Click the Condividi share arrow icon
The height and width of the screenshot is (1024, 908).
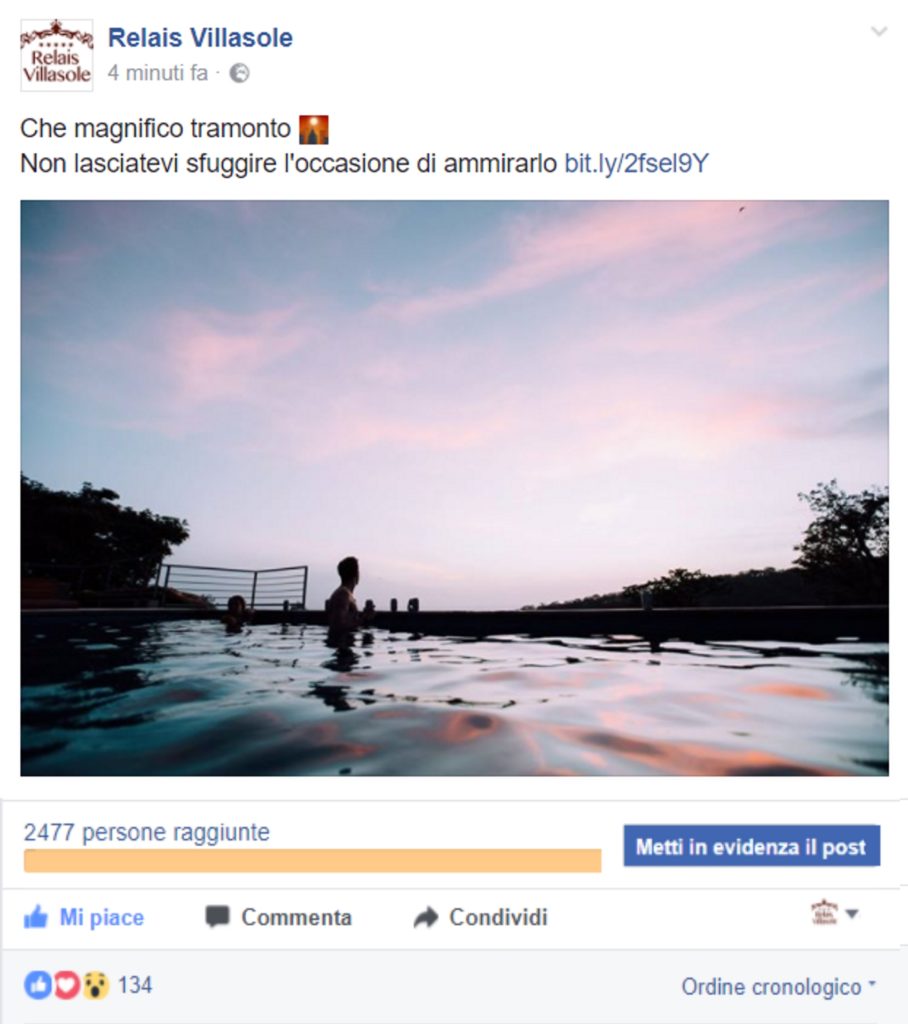click(x=426, y=918)
